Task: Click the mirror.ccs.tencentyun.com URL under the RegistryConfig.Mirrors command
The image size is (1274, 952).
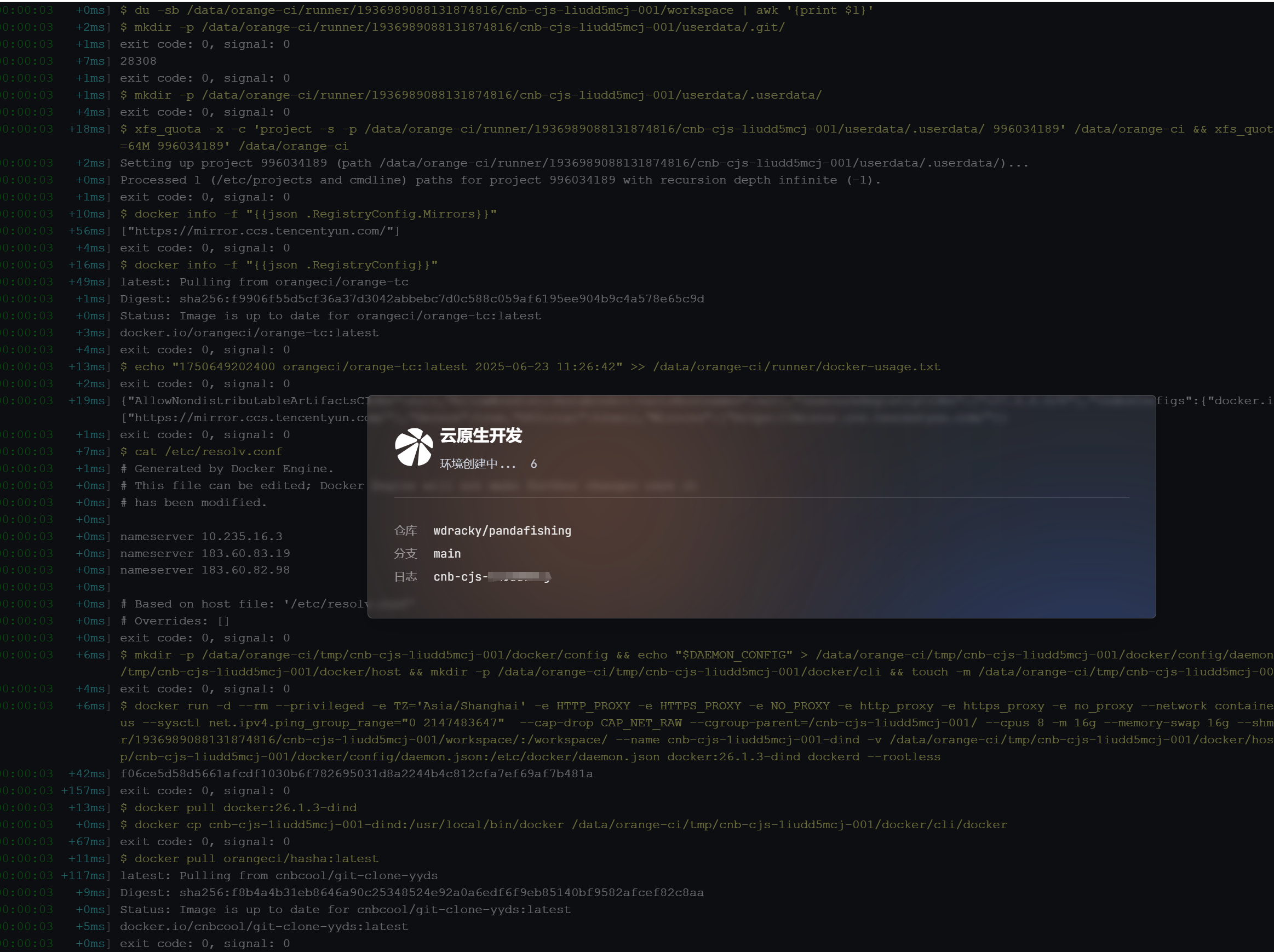Action: (x=259, y=231)
